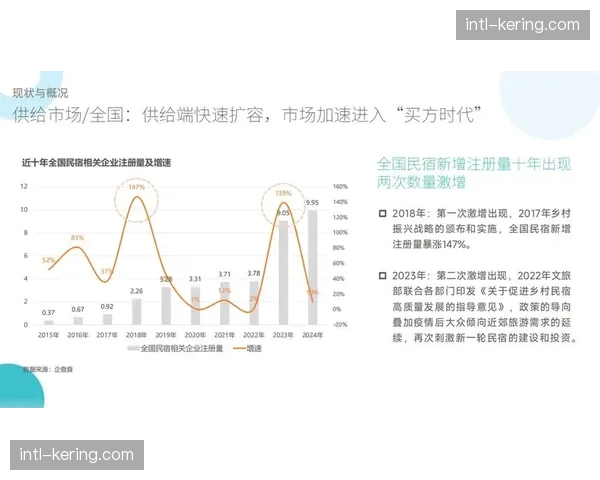
Task: Select the paragraph starting '2023年：第二次激增出现'
Action: [x=484, y=307]
